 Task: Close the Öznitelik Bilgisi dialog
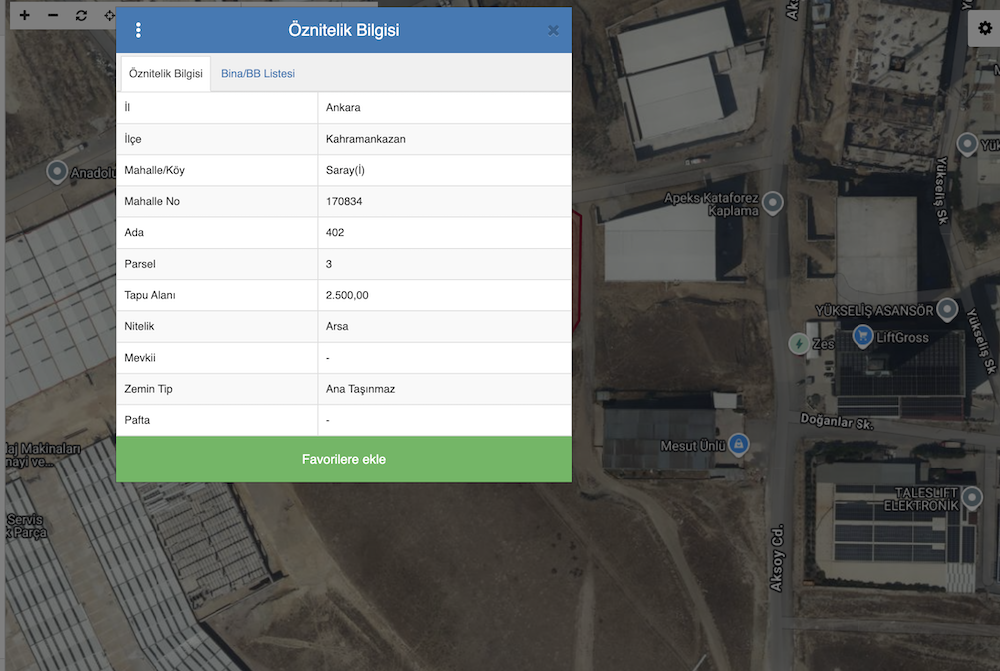click(553, 30)
